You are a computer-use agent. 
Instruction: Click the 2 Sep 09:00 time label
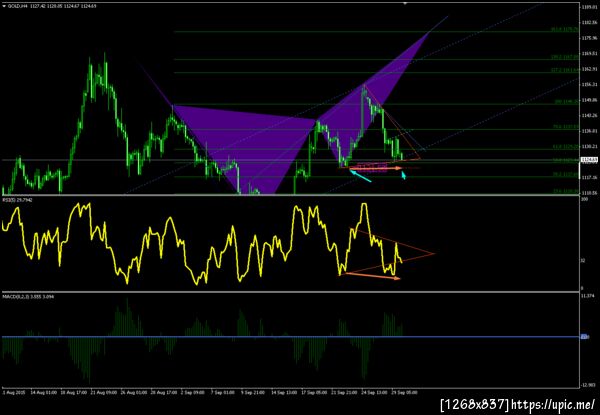(x=194, y=392)
